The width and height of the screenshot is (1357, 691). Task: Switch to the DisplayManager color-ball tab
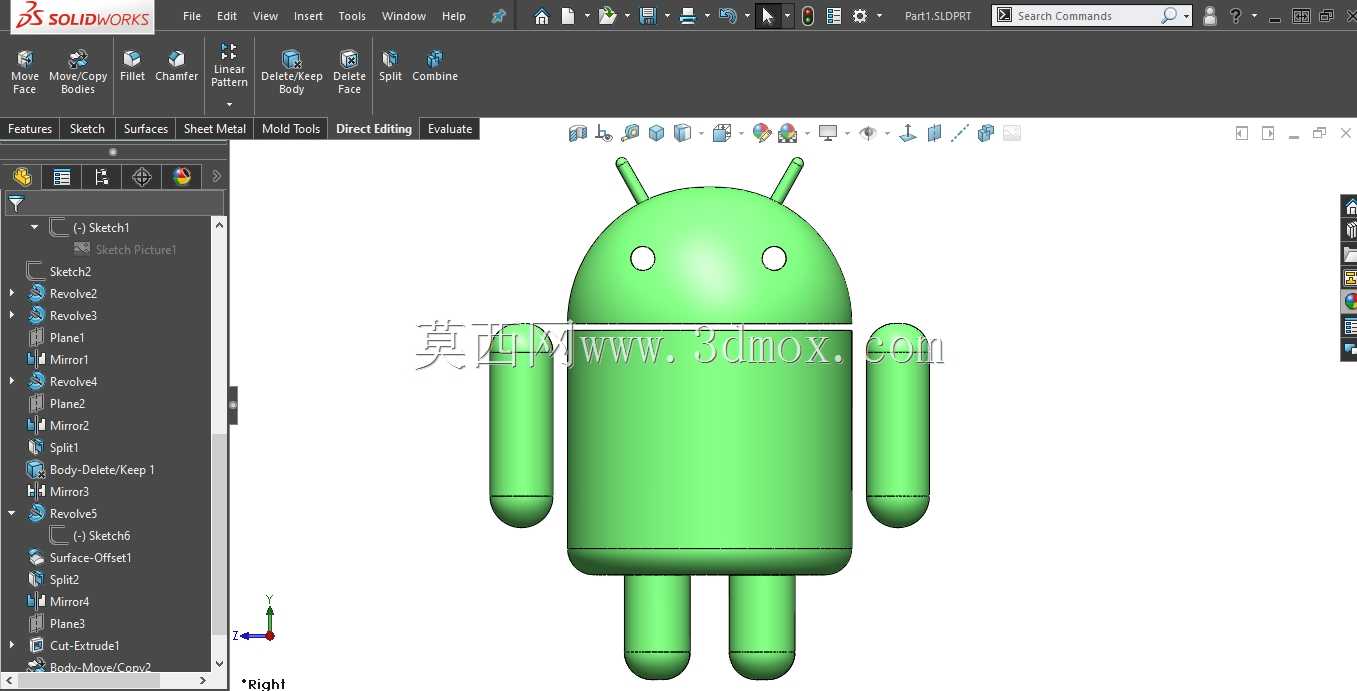[x=182, y=177]
